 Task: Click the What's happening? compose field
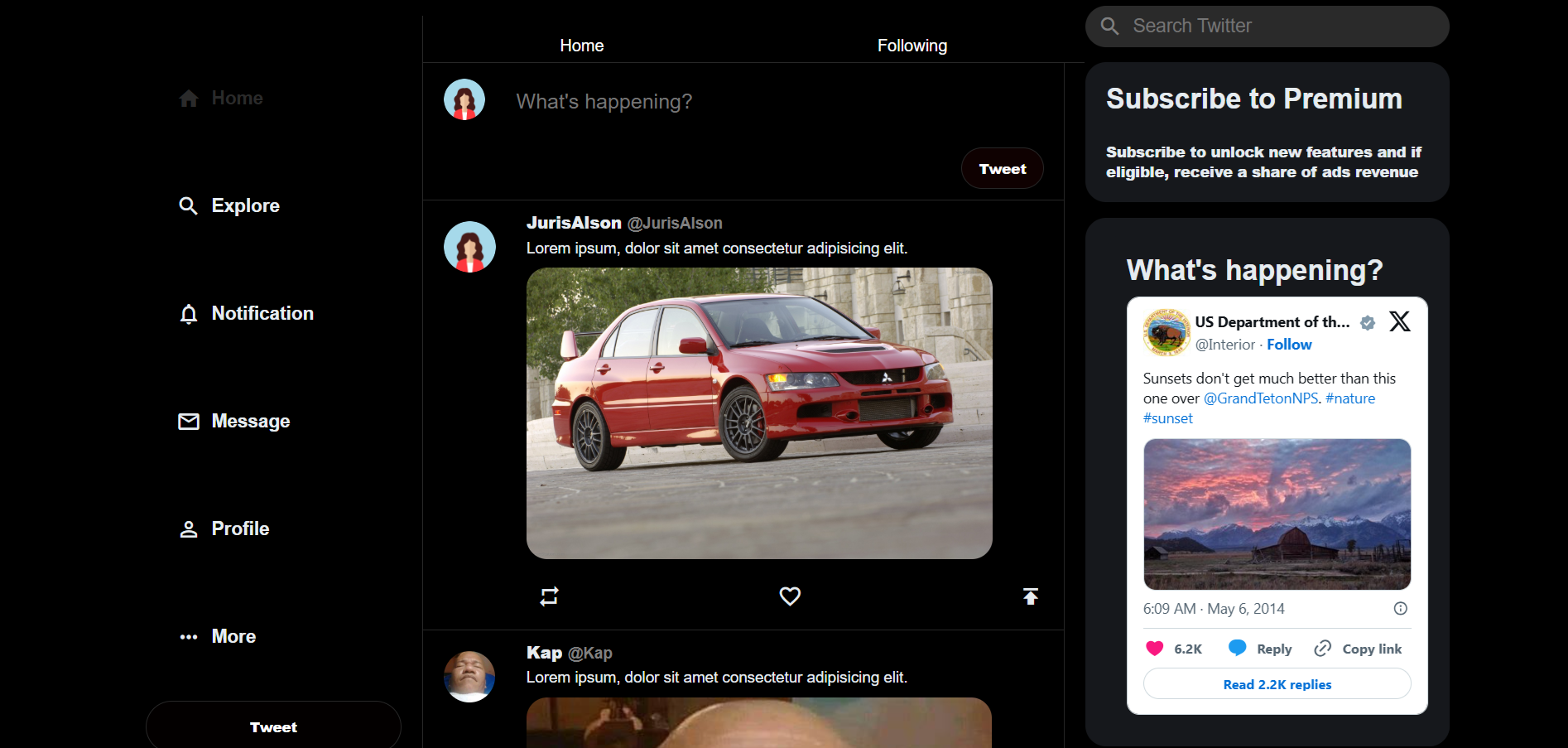tap(604, 102)
